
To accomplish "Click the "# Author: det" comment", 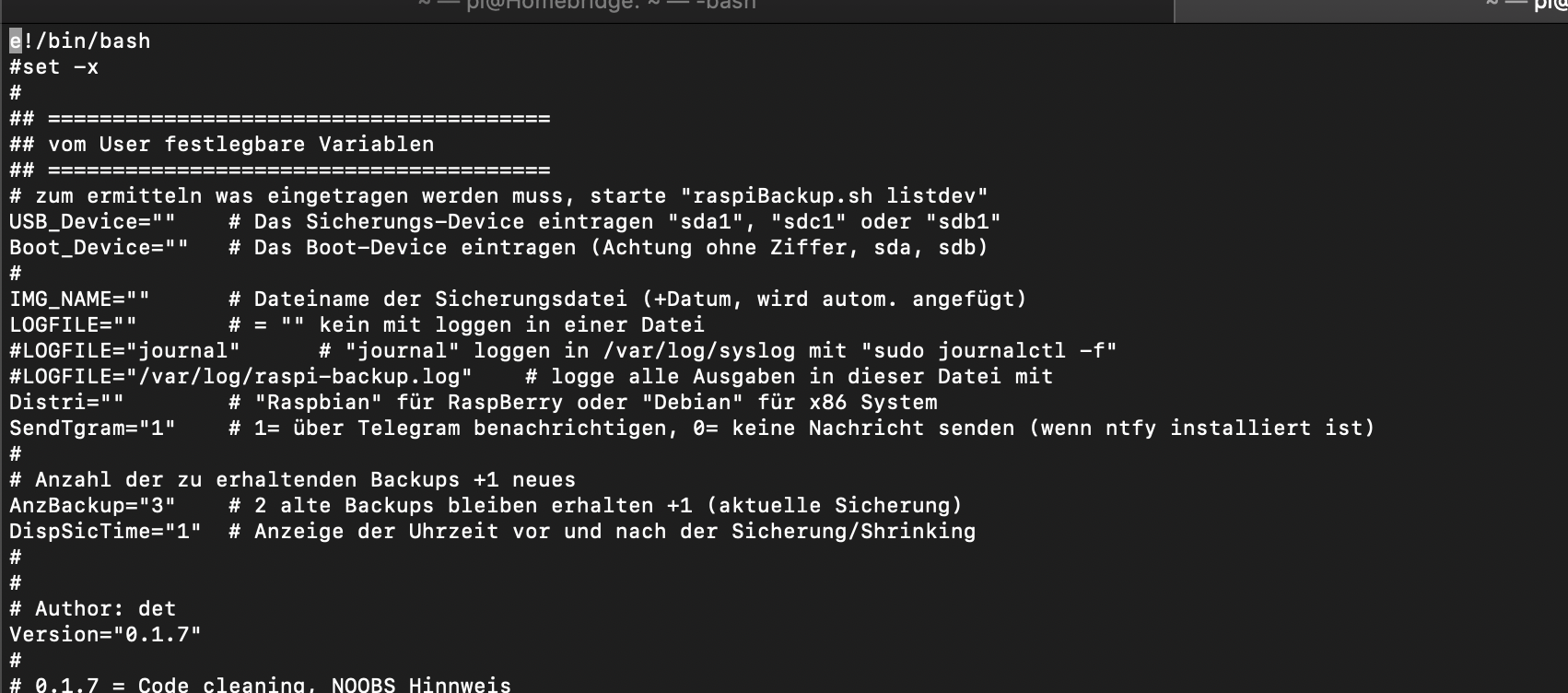I will pos(92,609).
